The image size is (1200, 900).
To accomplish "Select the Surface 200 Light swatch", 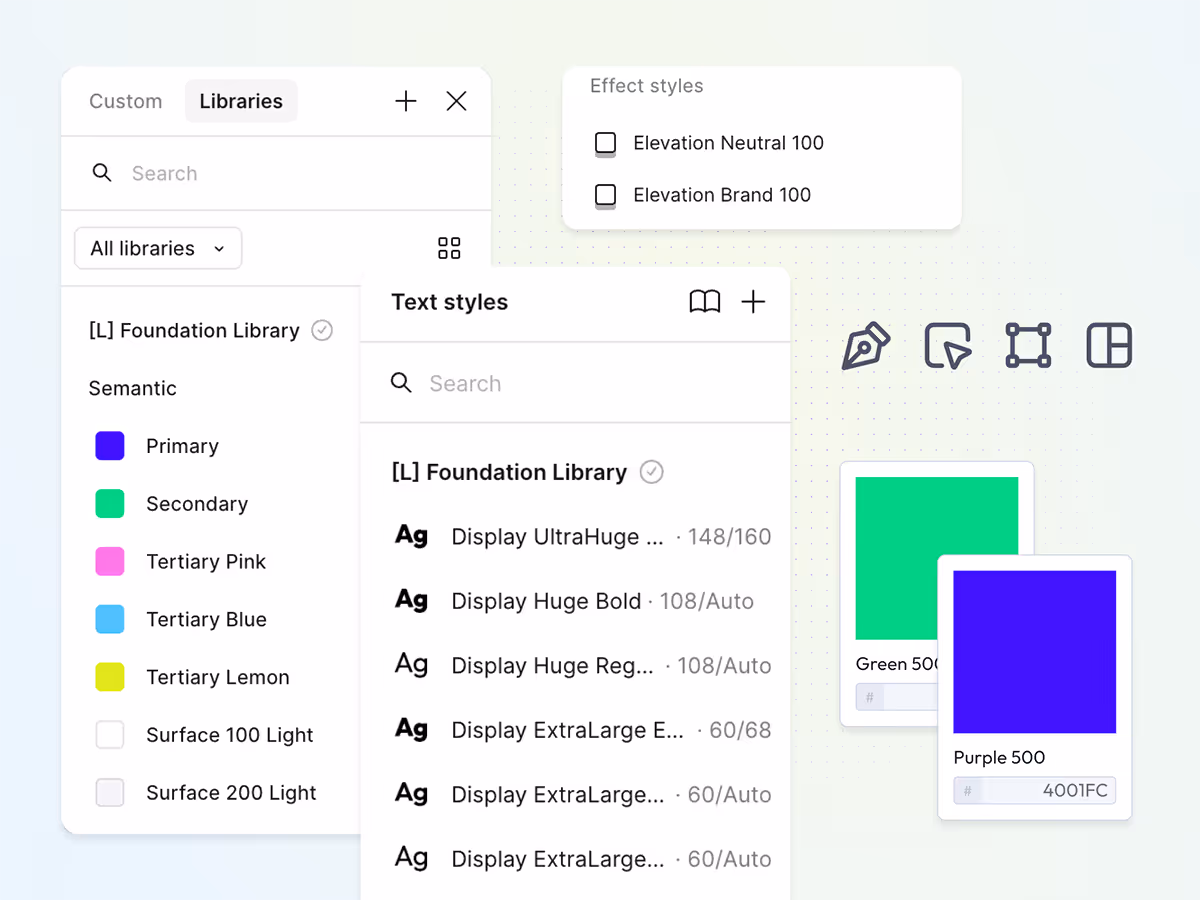I will 110,793.
